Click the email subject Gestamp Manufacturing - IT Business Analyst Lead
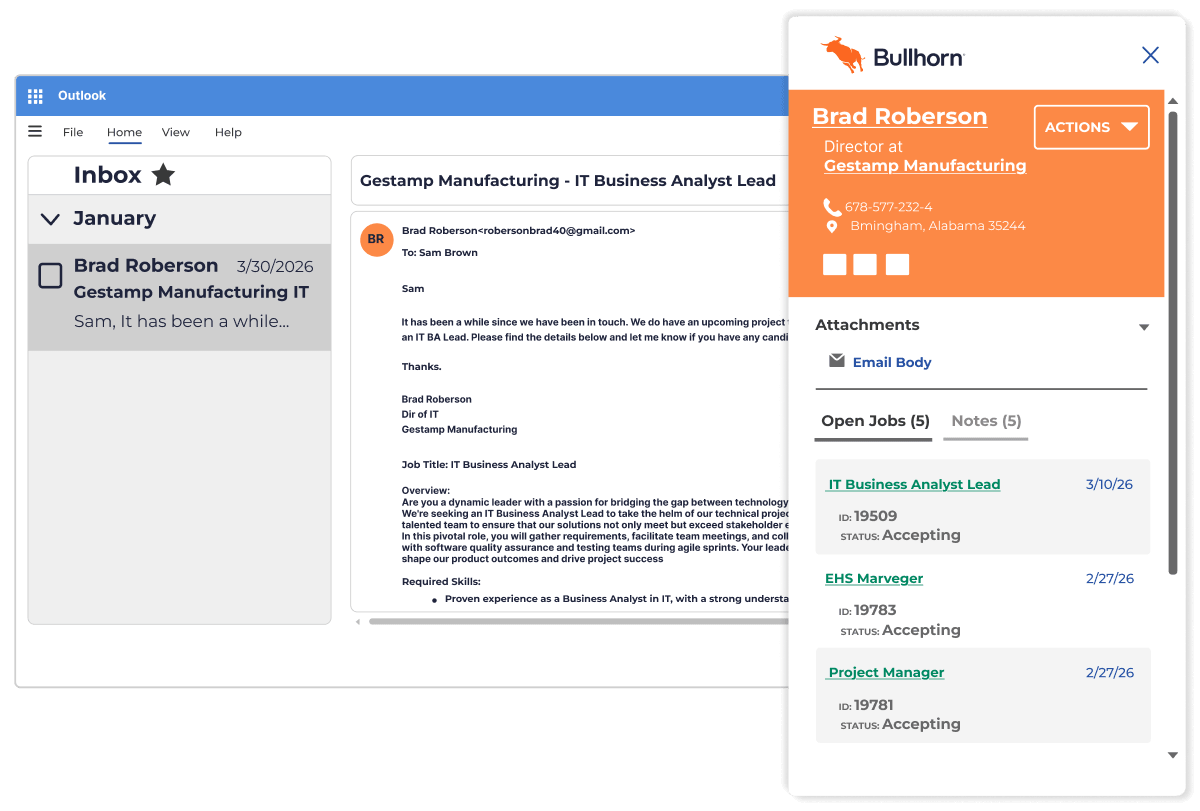Viewport: 1200px width, 811px height. tap(568, 181)
